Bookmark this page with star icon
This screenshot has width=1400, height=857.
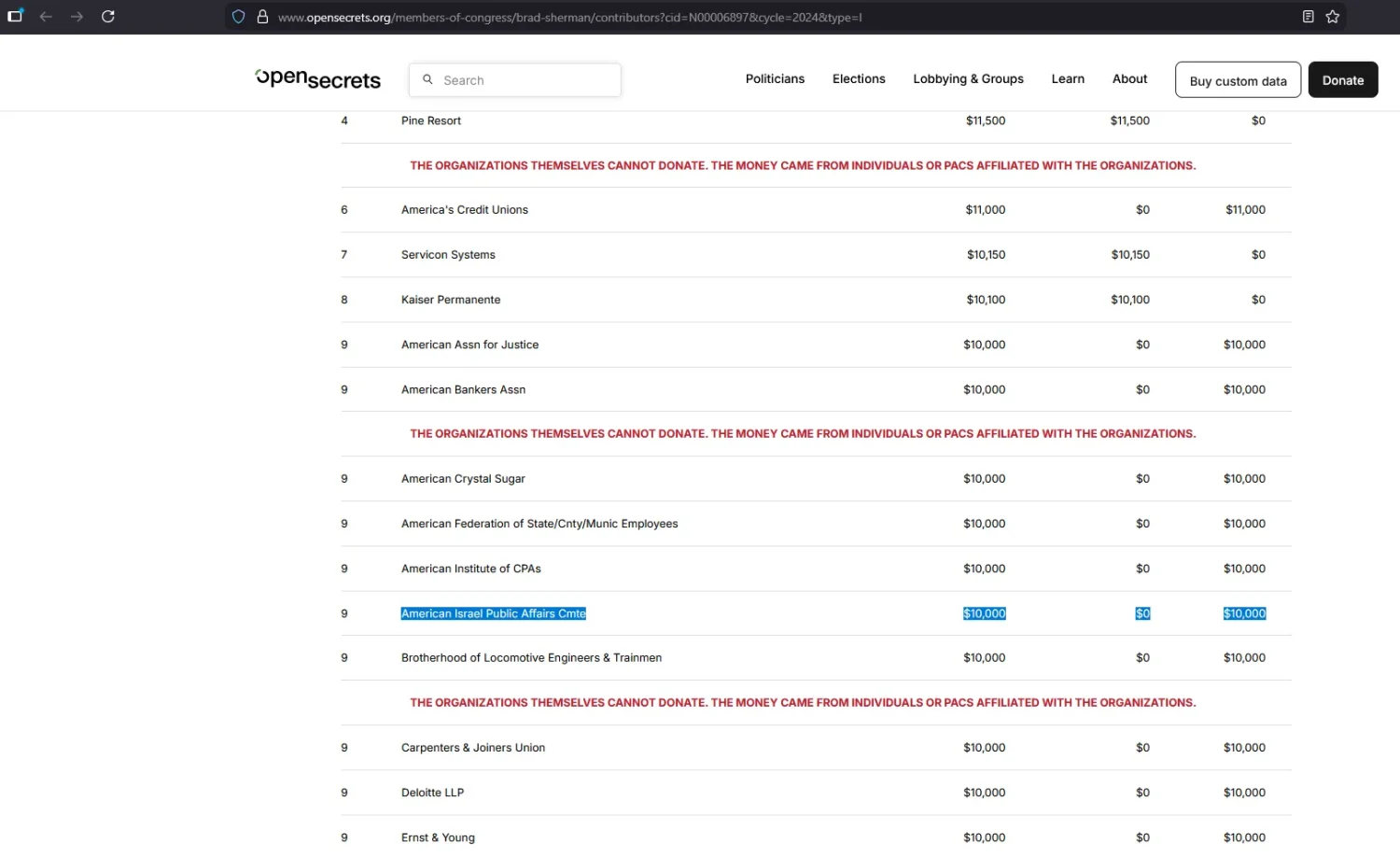1333,17
